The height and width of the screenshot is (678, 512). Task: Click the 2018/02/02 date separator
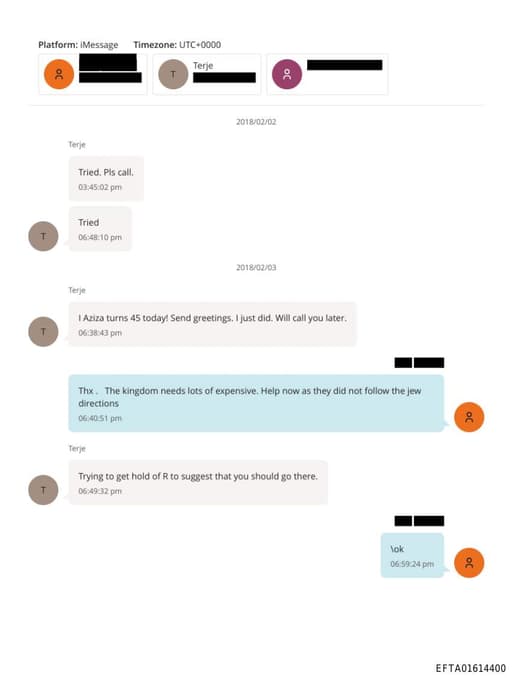256,122
